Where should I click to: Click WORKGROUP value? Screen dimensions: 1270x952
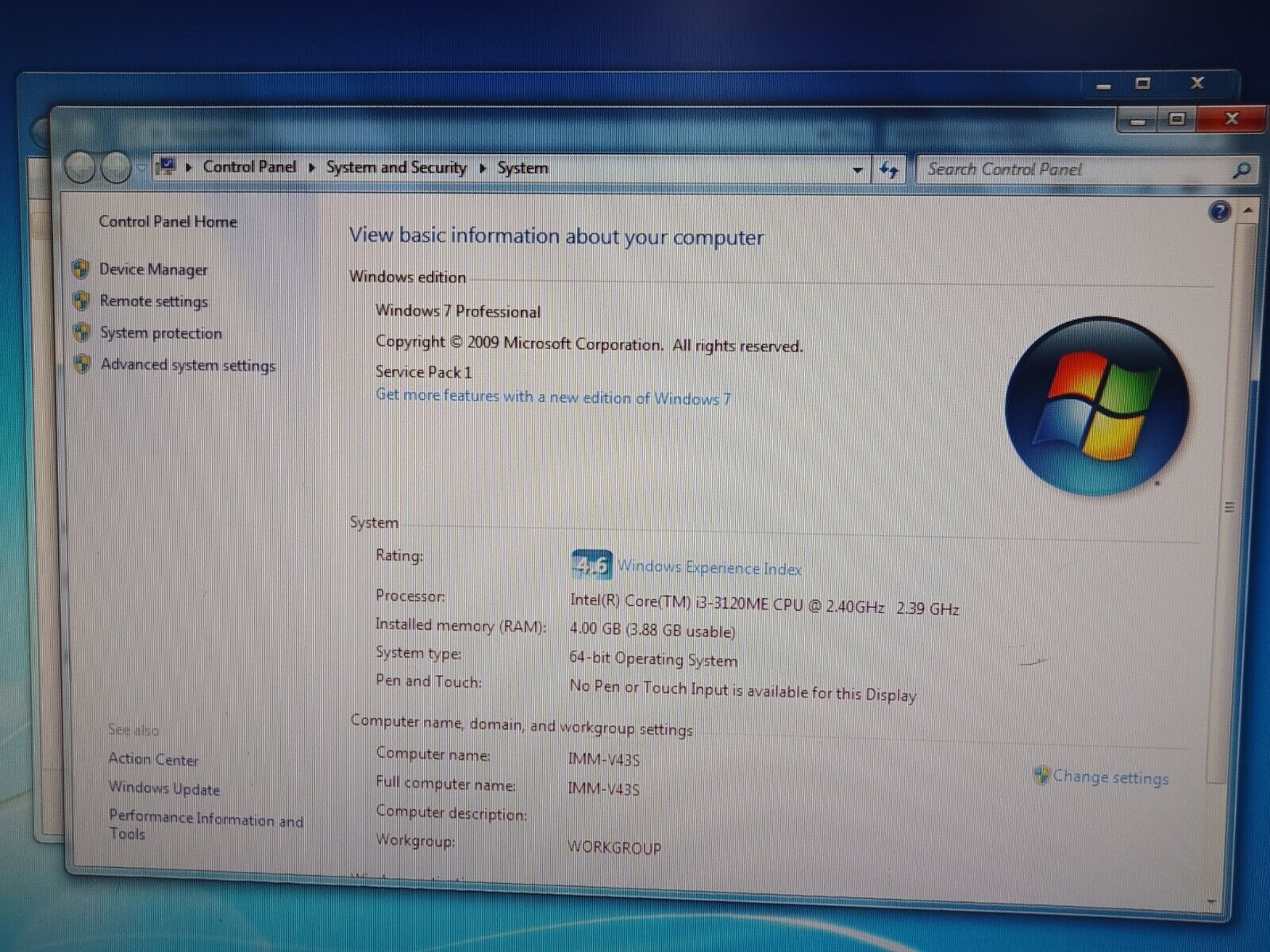pyautogui.click(x=614, y=848)
